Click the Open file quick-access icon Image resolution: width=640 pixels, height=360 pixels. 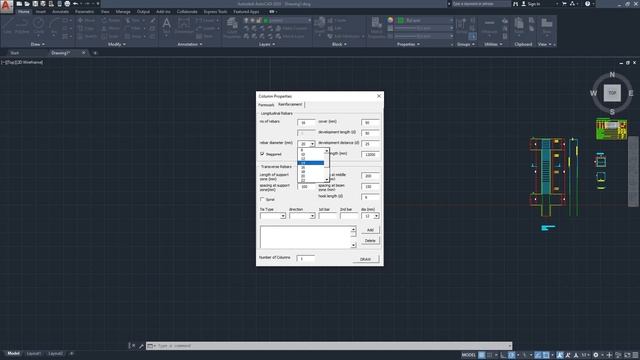tap(27, 4)
